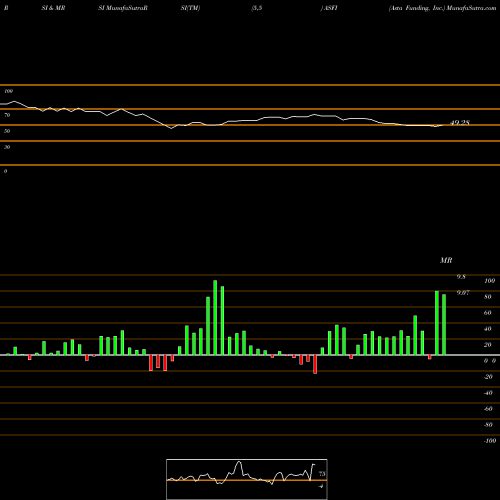Click the 73 label in the mini chart
Image resolution: width=500 pixels, height=500 pixels.
(322, 474)
